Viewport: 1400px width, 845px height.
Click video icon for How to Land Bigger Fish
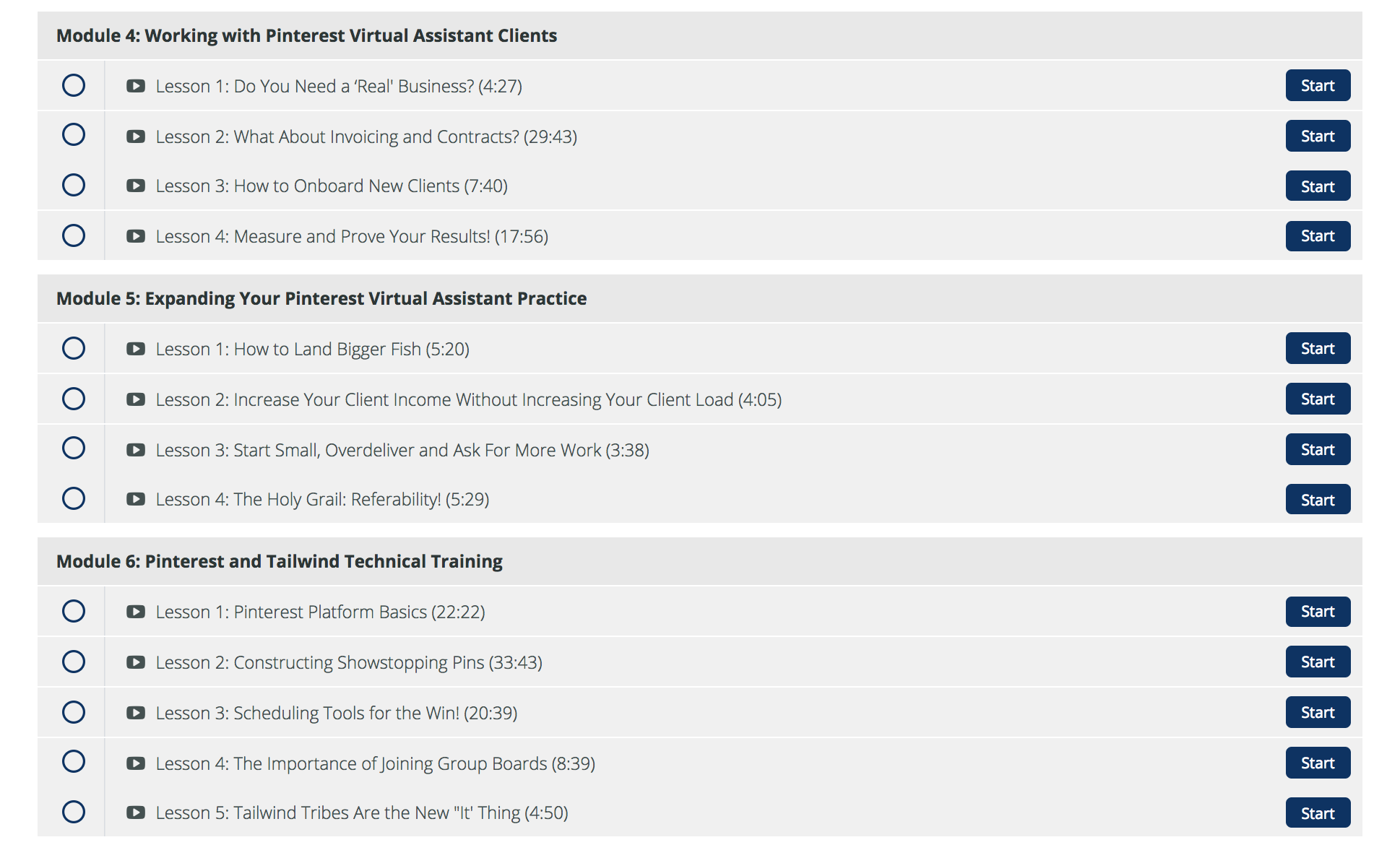(136, 349)
